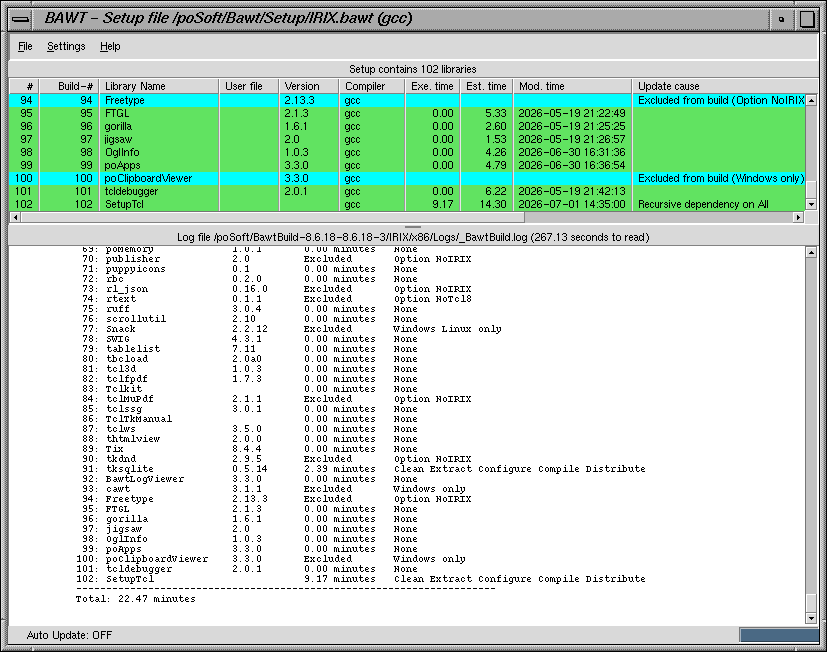Click the Compiler column header

point(371,86)
